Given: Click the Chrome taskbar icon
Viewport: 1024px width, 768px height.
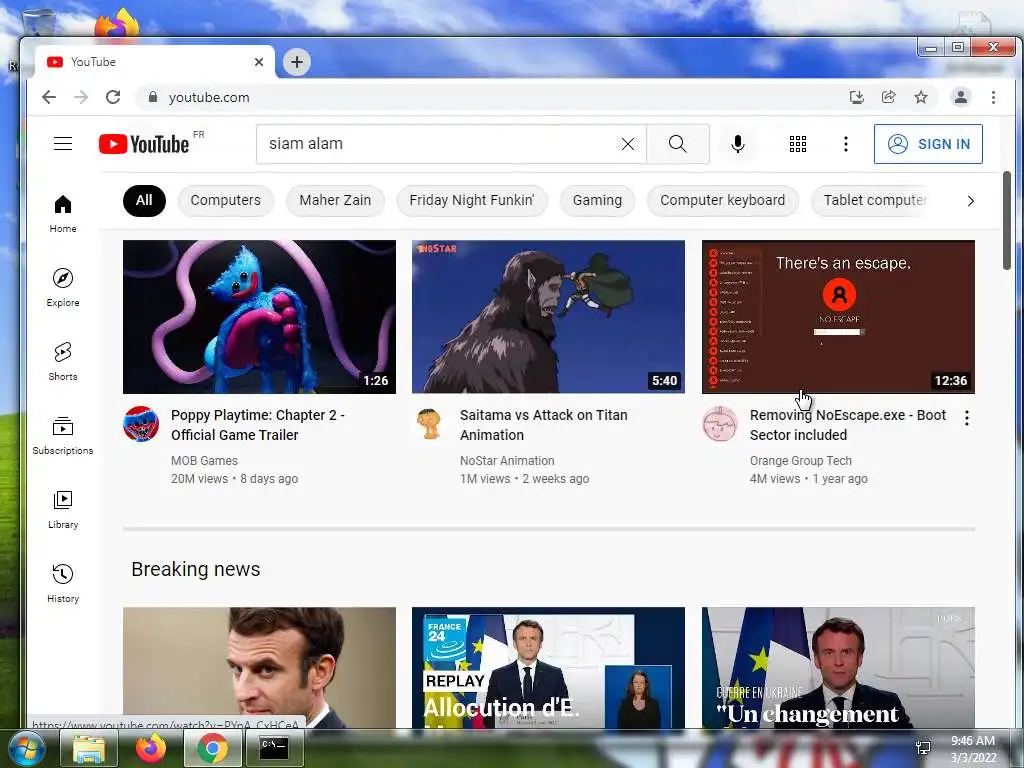Looking at the screenshot, I should coord(212,748).
